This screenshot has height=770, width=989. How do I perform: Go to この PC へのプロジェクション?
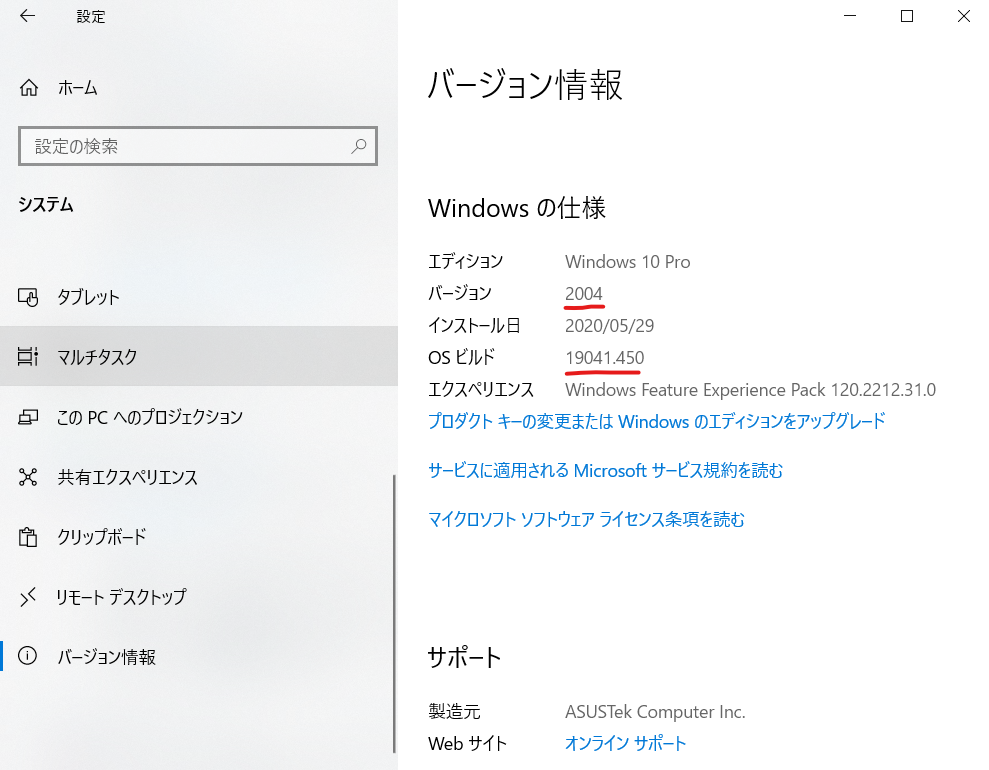(199, 417)
